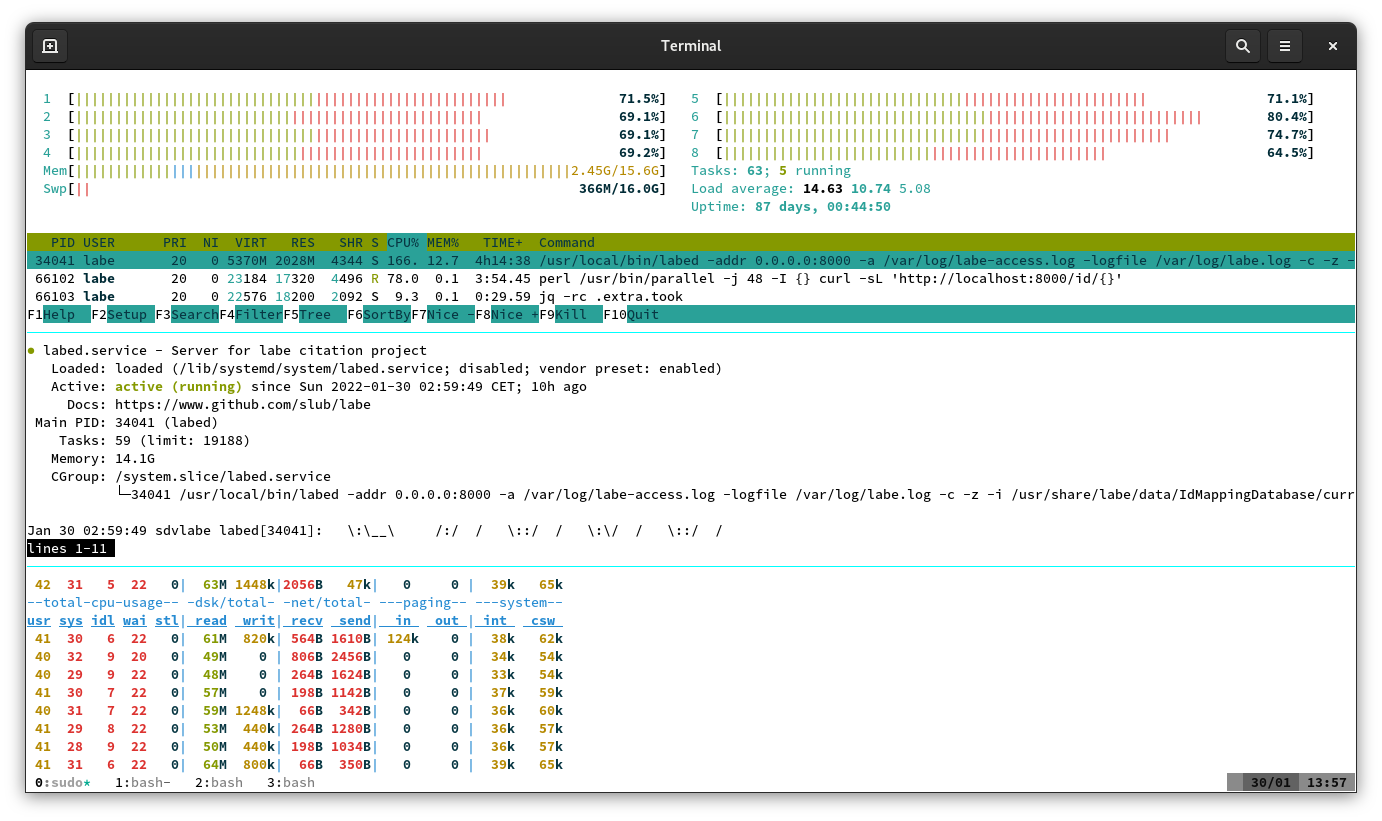The width and height of the screenshot is (1382, 821).
Task: Close the Terminal window
Action: pyautogui.click(x=1333, y=46)
